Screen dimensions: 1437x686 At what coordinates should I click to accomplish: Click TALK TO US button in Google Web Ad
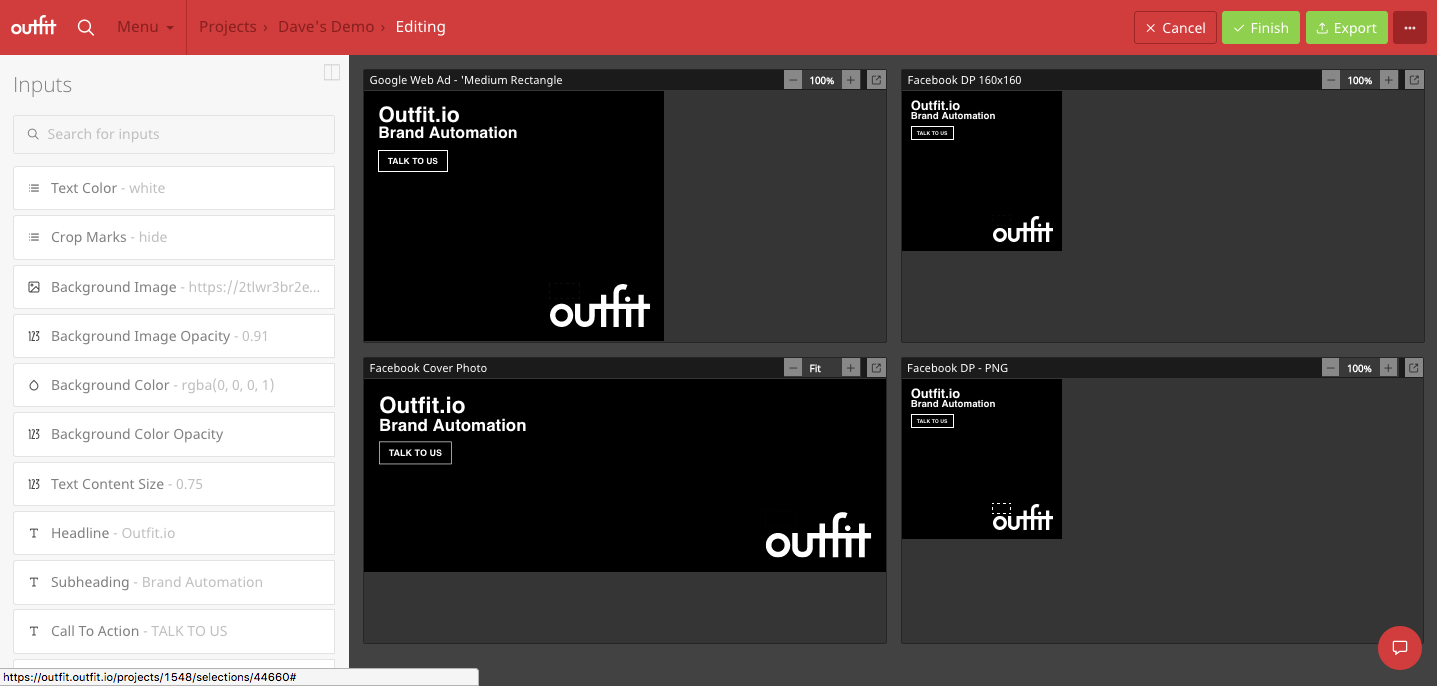(413, 161)
